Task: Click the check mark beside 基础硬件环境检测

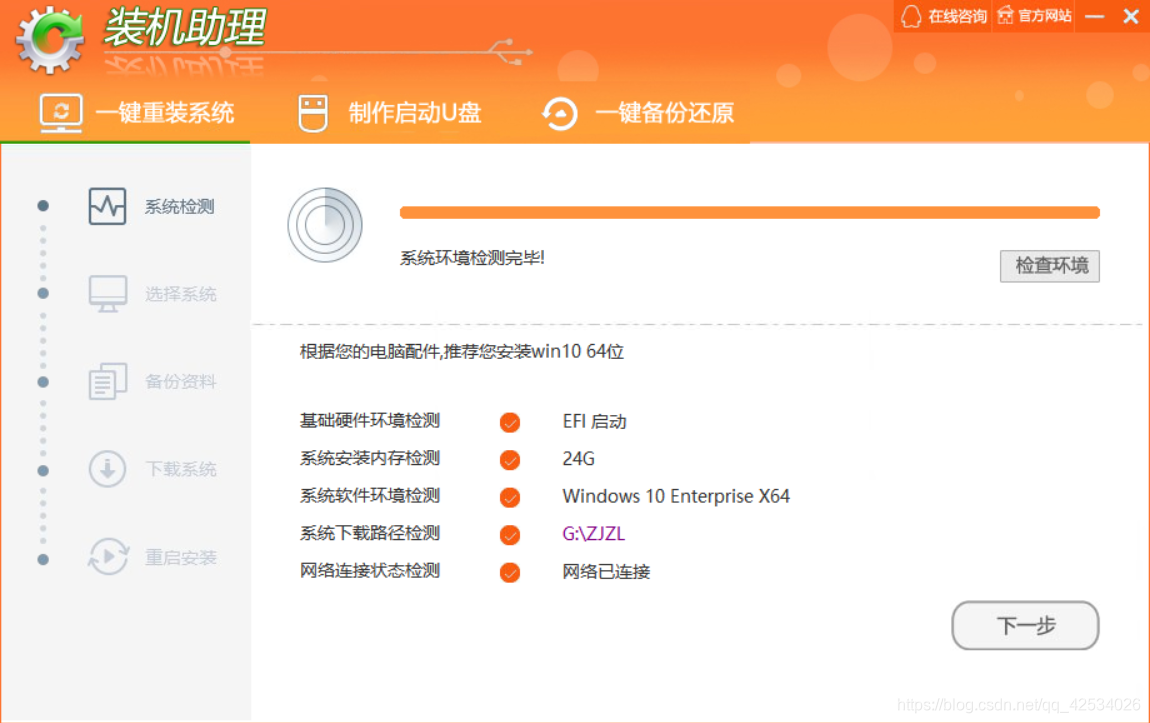Action: 510,422
